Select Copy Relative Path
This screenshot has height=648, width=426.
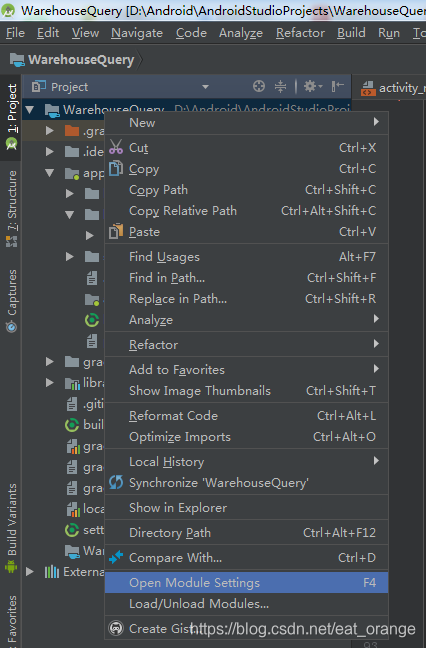point(246,210)
